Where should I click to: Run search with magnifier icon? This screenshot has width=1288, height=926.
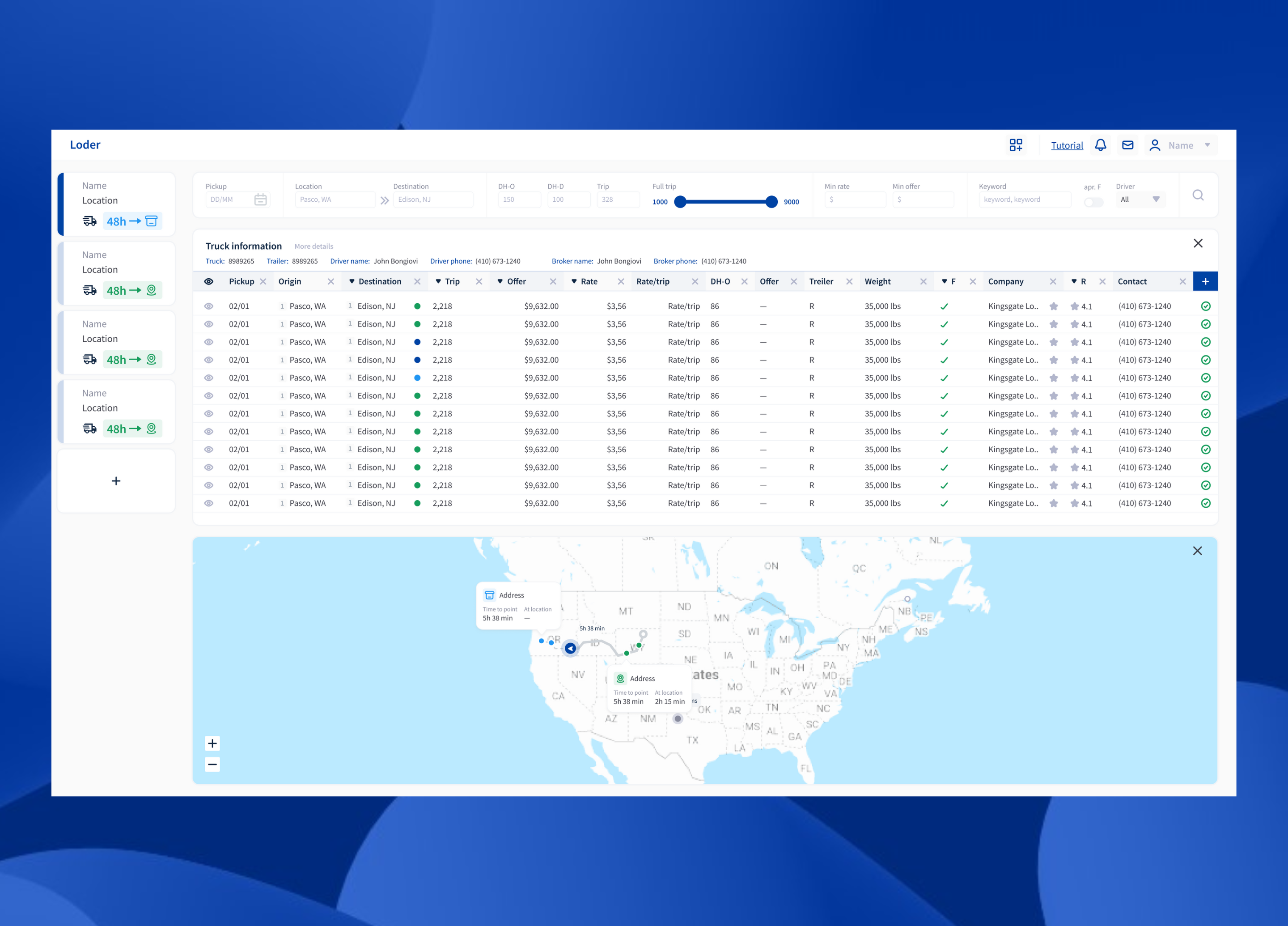click(1198, 195)
